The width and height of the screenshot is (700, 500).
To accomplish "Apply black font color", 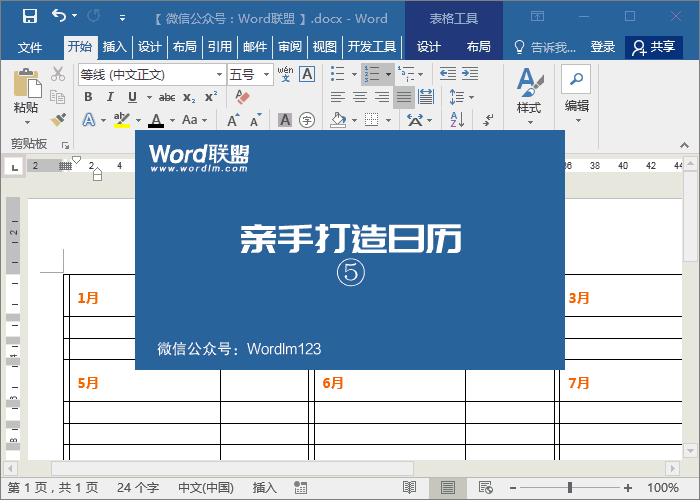I will [x=156, y=120].
